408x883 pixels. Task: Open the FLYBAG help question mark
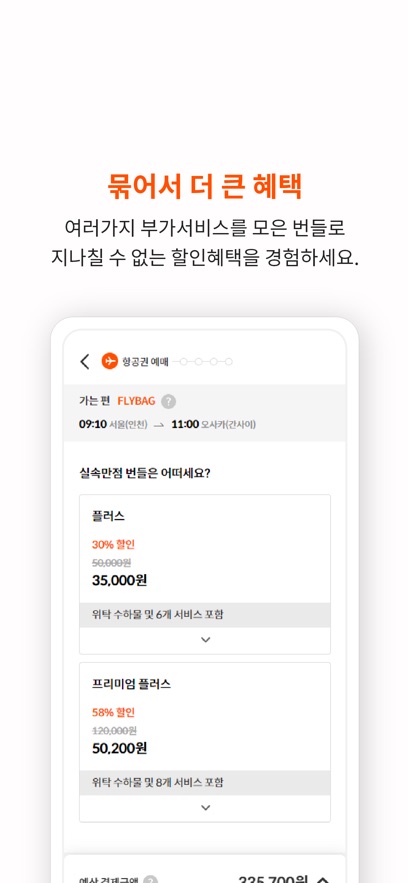[168, 402]
